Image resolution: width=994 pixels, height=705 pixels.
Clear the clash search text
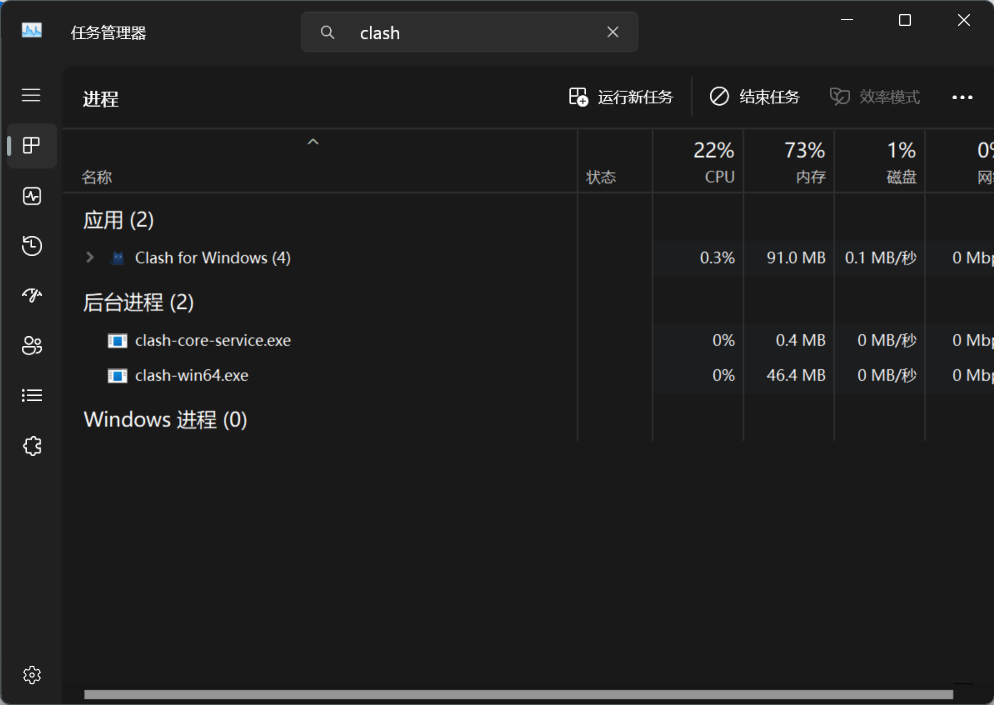[x=612, y=32]
